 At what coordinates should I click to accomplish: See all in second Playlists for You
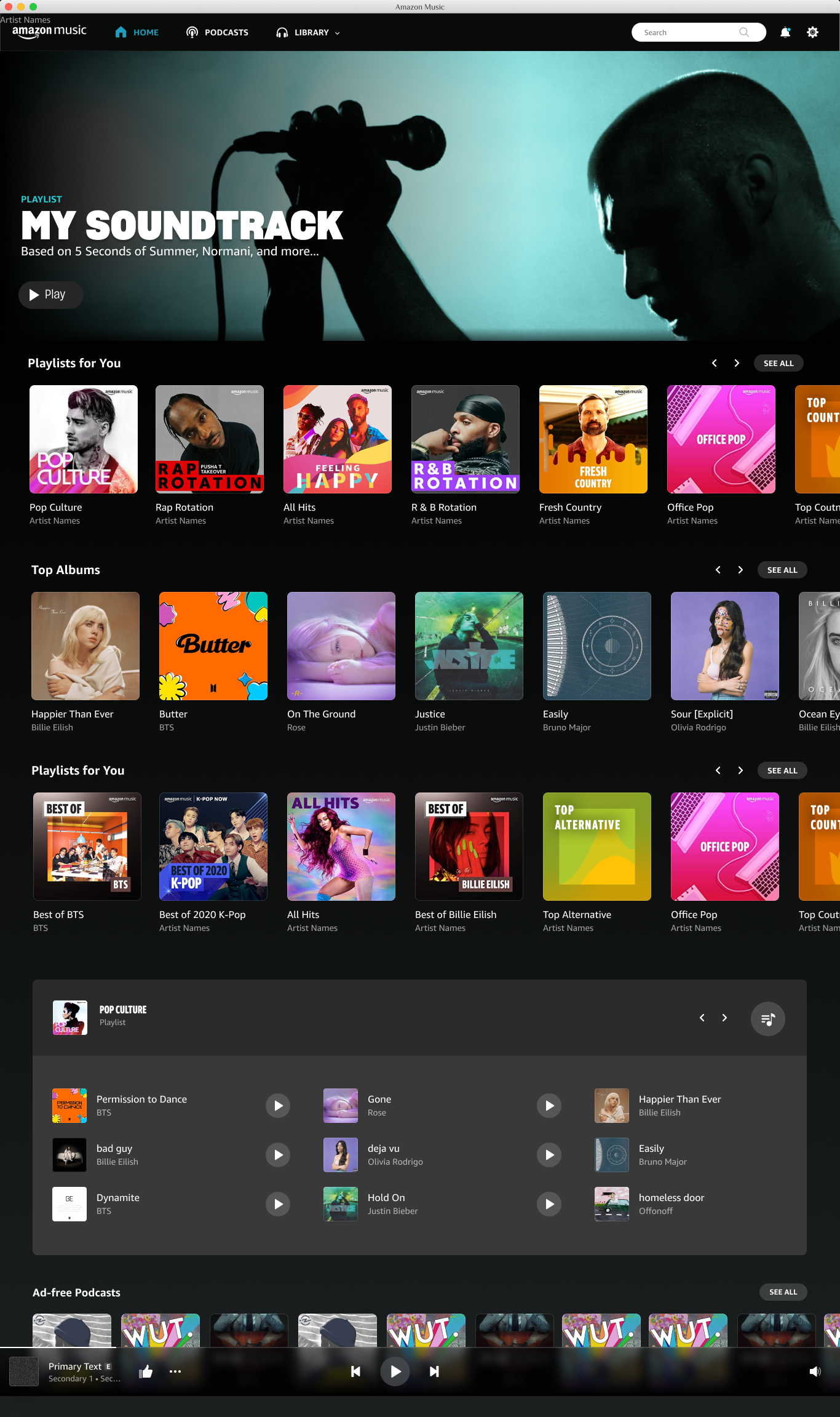782,770
